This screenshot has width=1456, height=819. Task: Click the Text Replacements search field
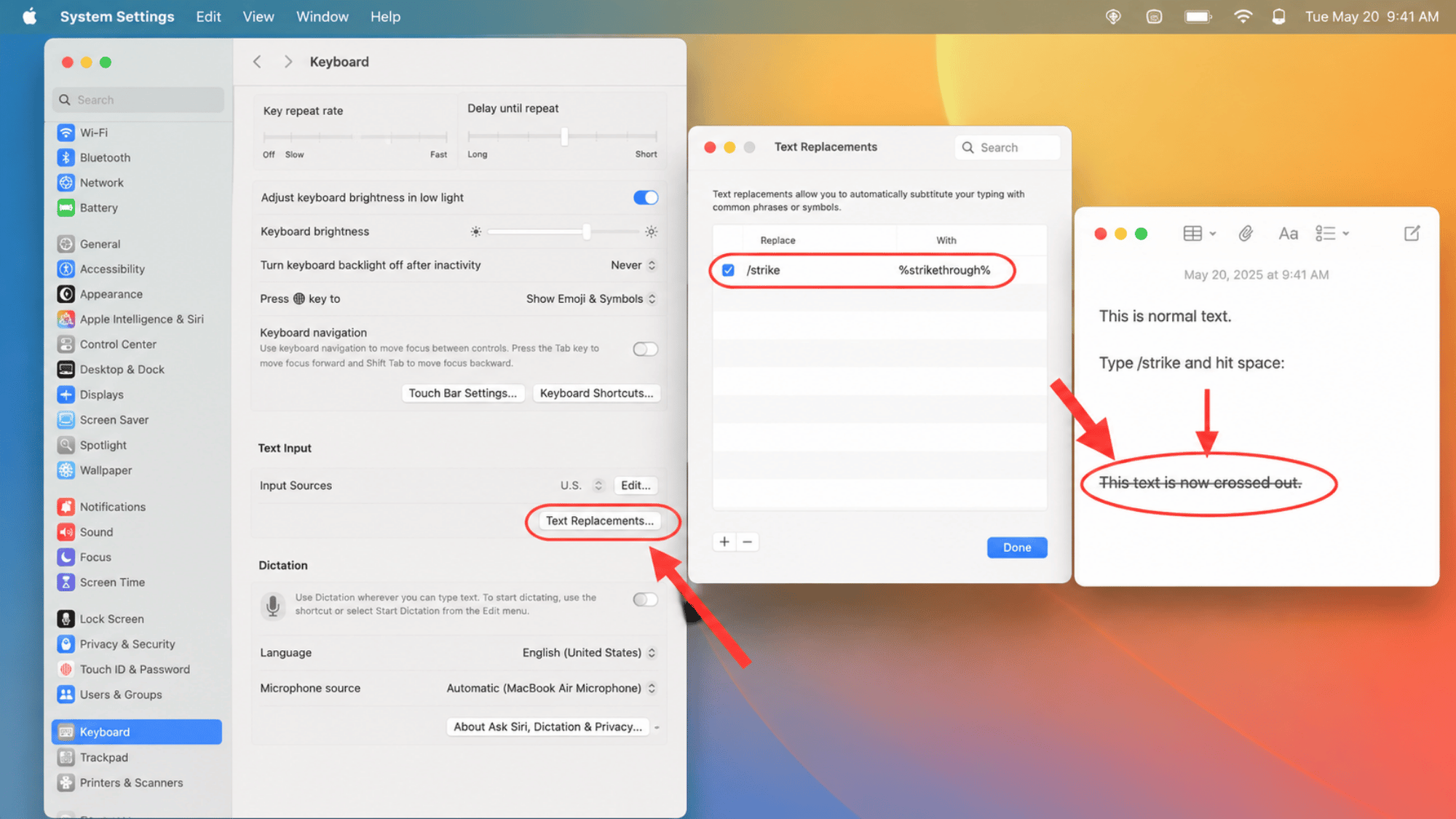pos(1007,148)
